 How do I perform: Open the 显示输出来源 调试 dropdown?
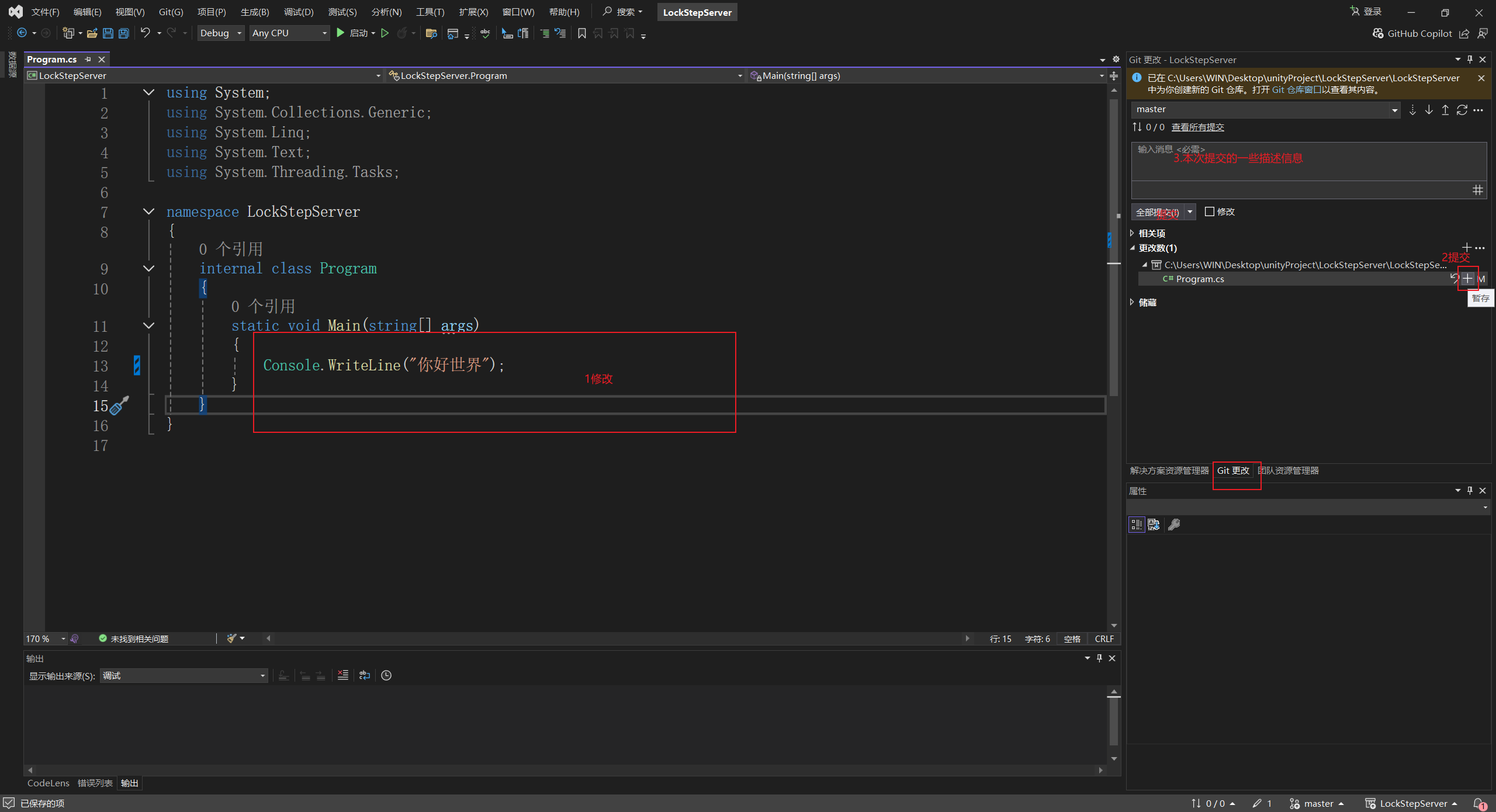click(183, 676)
